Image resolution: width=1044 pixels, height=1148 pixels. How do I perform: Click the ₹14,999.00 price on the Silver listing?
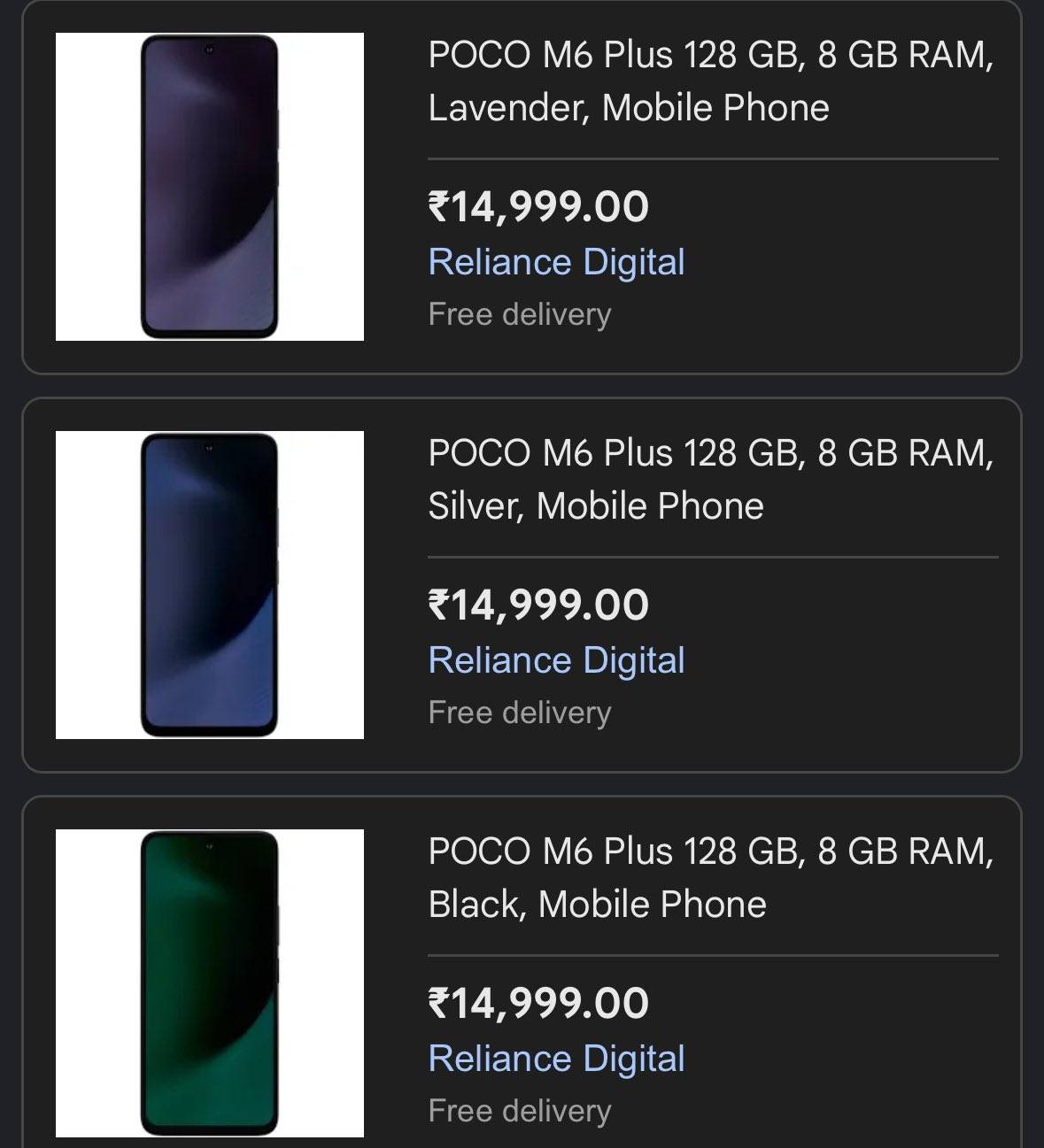pos(538,605)
